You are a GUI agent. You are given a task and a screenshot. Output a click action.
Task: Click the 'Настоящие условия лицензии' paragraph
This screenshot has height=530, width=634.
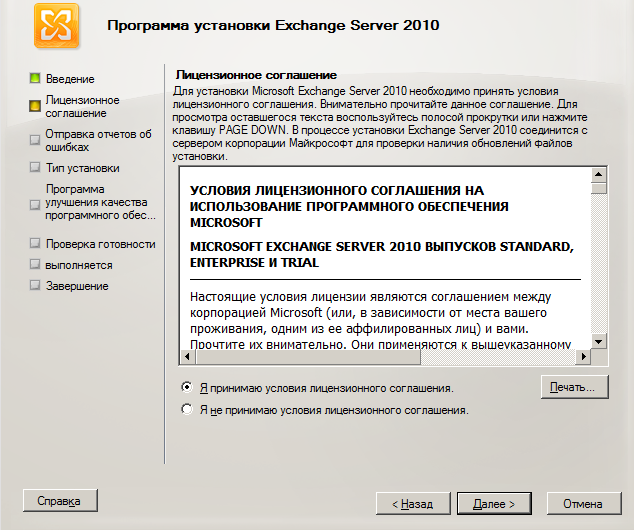coord(380,320)
